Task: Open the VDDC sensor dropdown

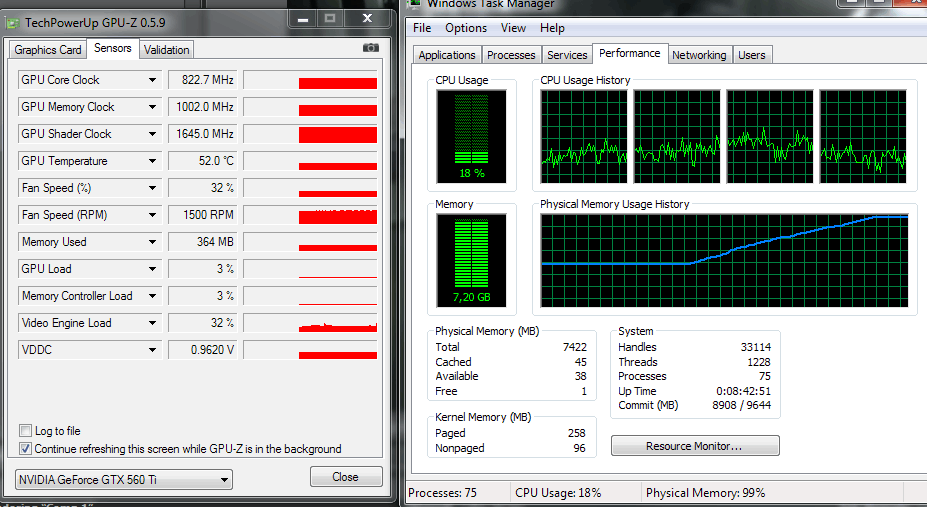Action: [153, 350]
